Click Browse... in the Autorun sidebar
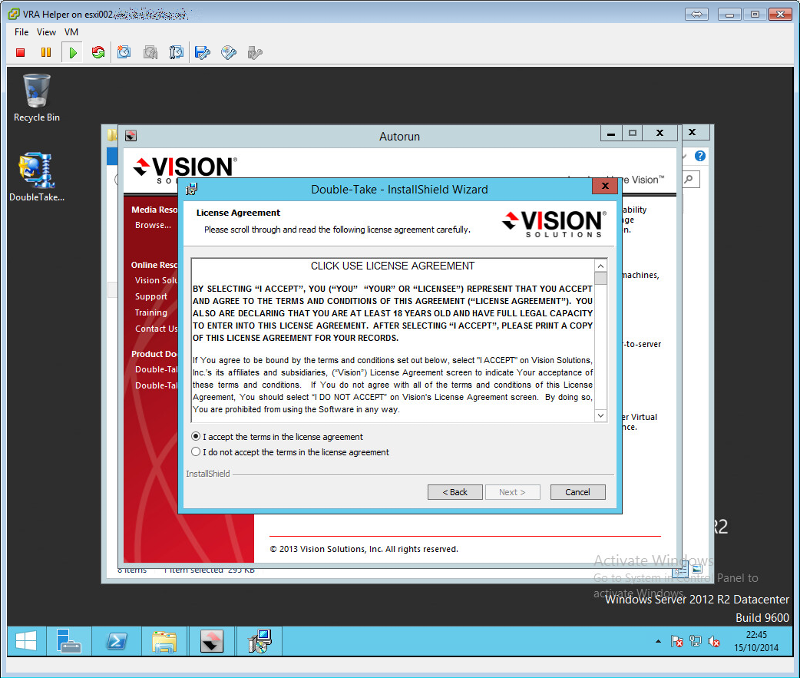The width and height of the screenshot is (800, 678). coord(153,225)
